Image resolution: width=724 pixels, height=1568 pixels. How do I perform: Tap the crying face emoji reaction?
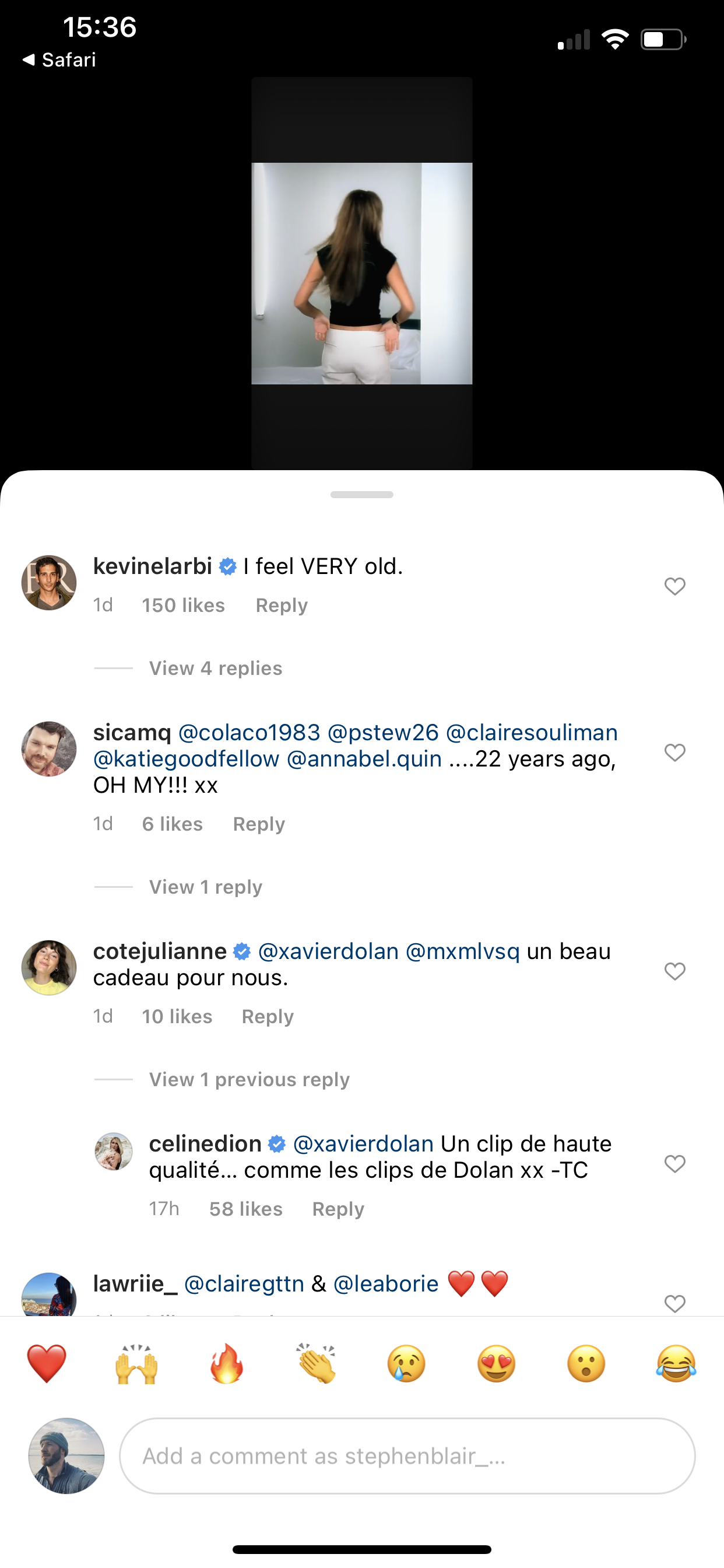[406, 1363]
